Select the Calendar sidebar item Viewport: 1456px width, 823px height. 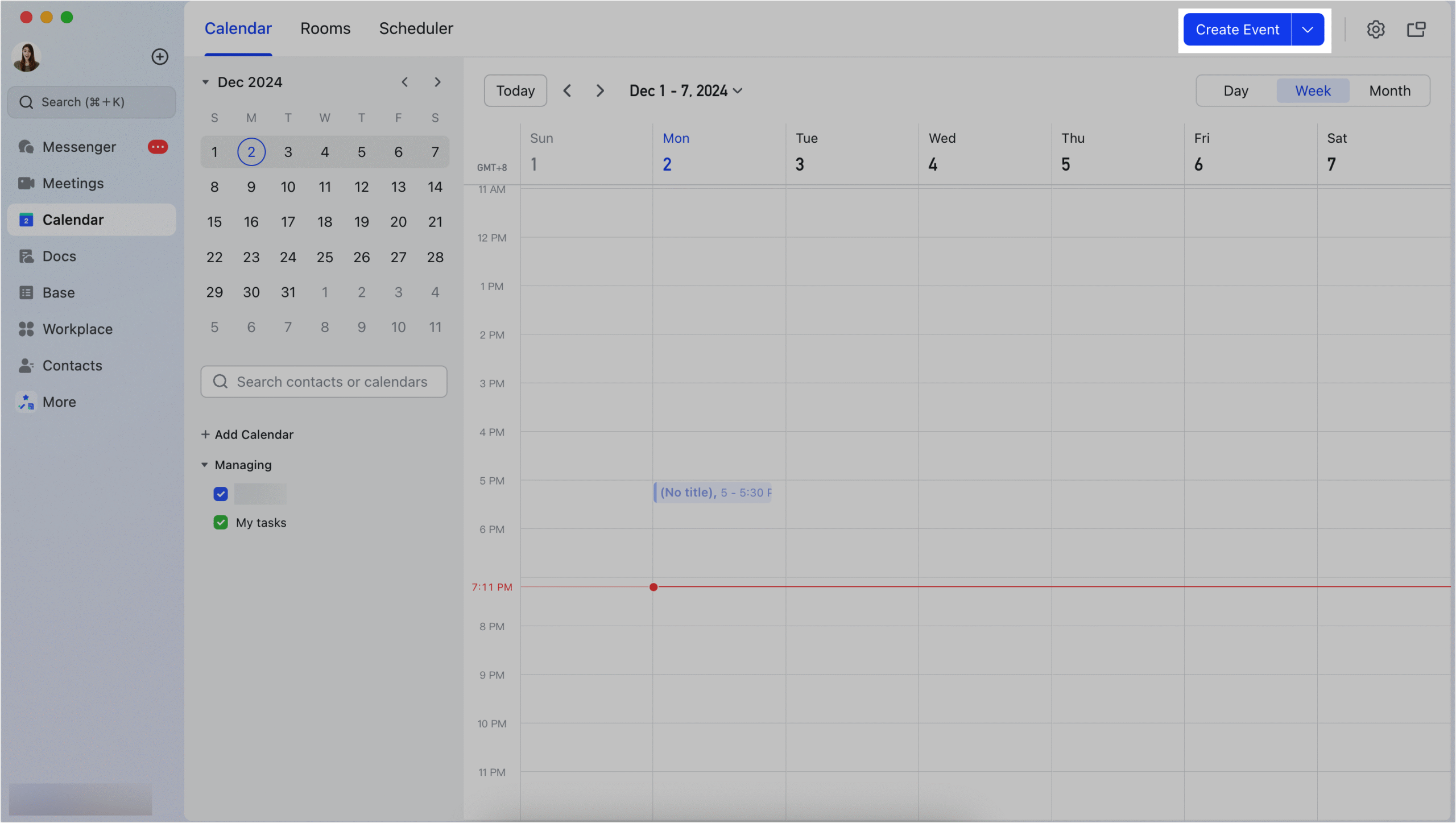(91, 220)
